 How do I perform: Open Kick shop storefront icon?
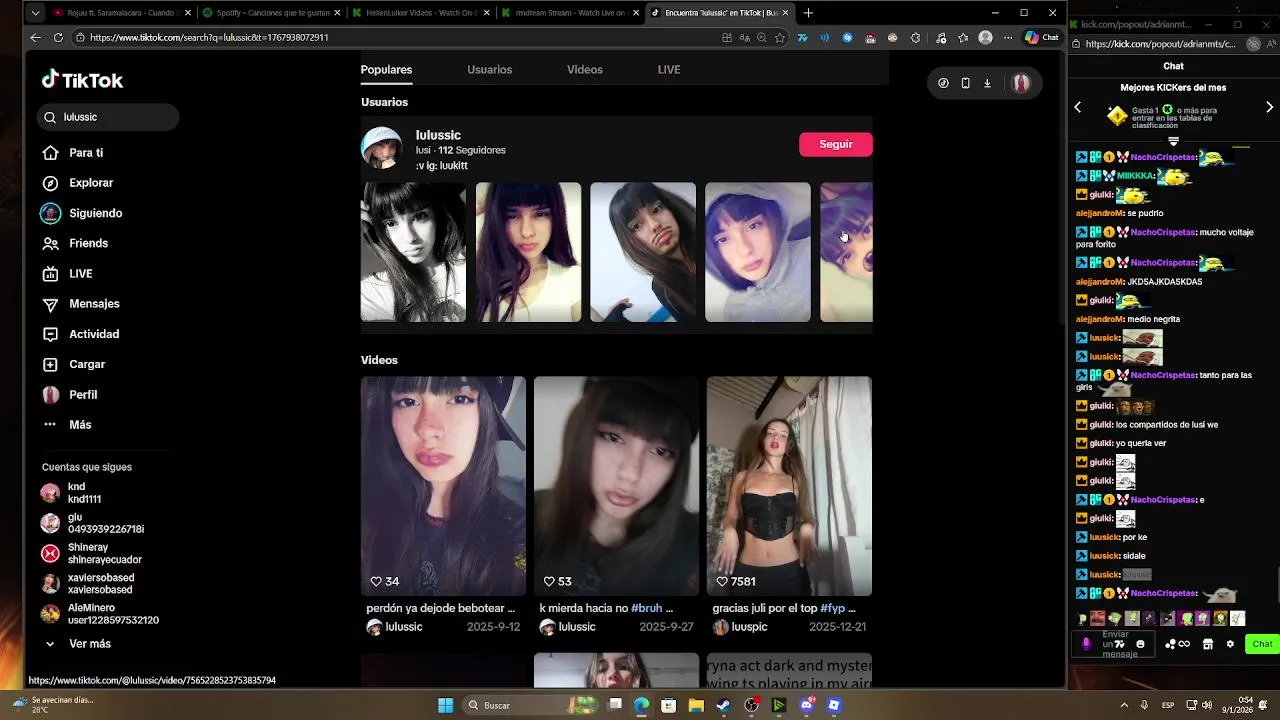[1208, 644]
